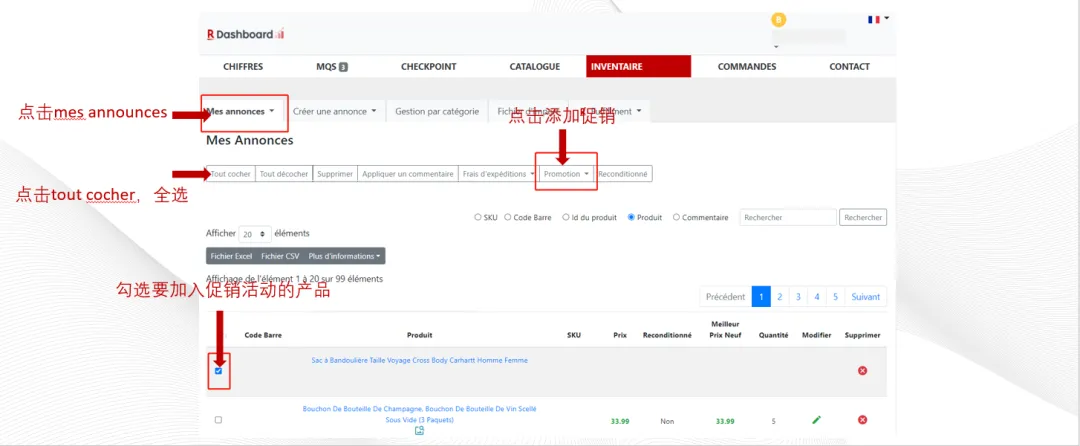The image size is (1080, 446).
Task: Select the Produit search radio button
Action: click(631, 217)
